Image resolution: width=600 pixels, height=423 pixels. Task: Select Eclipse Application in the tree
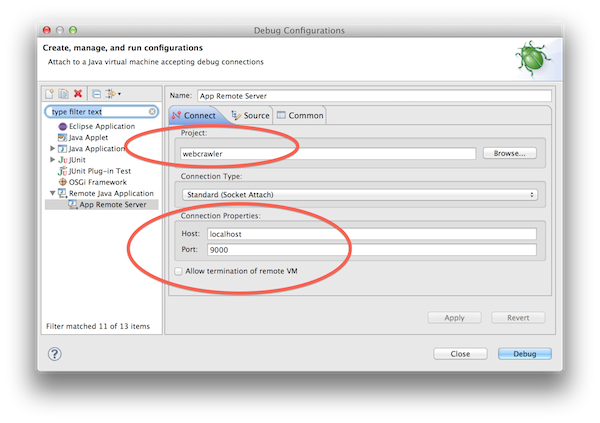tap(102, 126)
